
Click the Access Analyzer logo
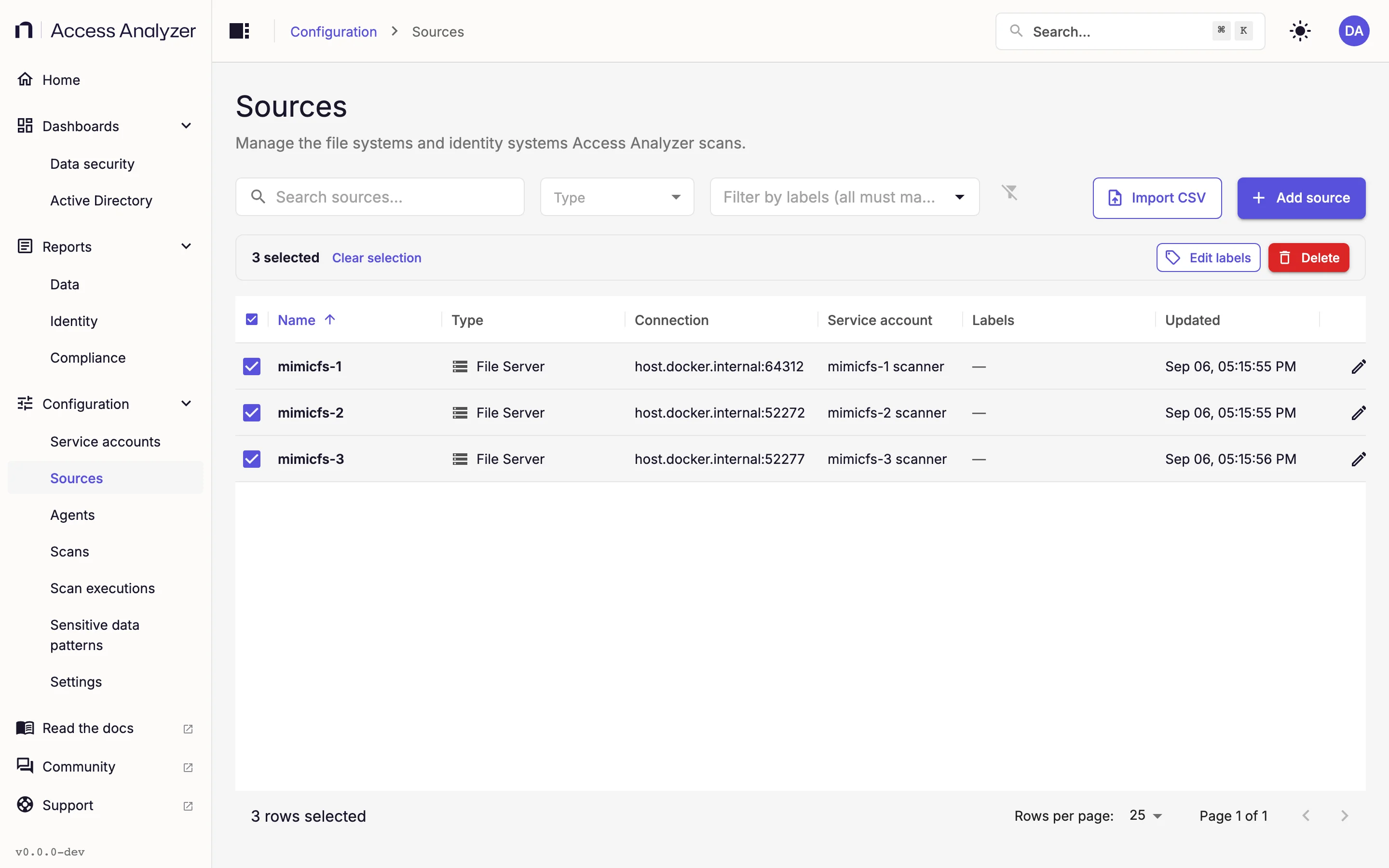coord(105,30)
